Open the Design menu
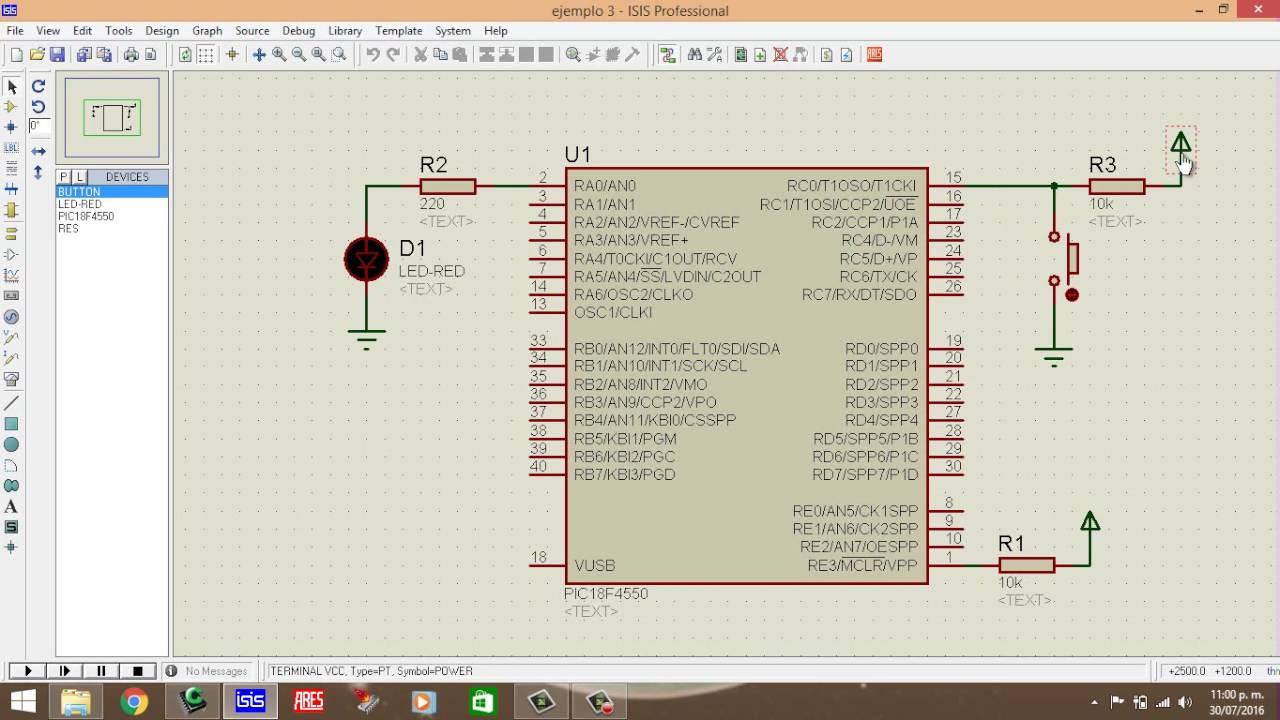The width and height of the screenshot is (1280, 720). coord(161,31)
